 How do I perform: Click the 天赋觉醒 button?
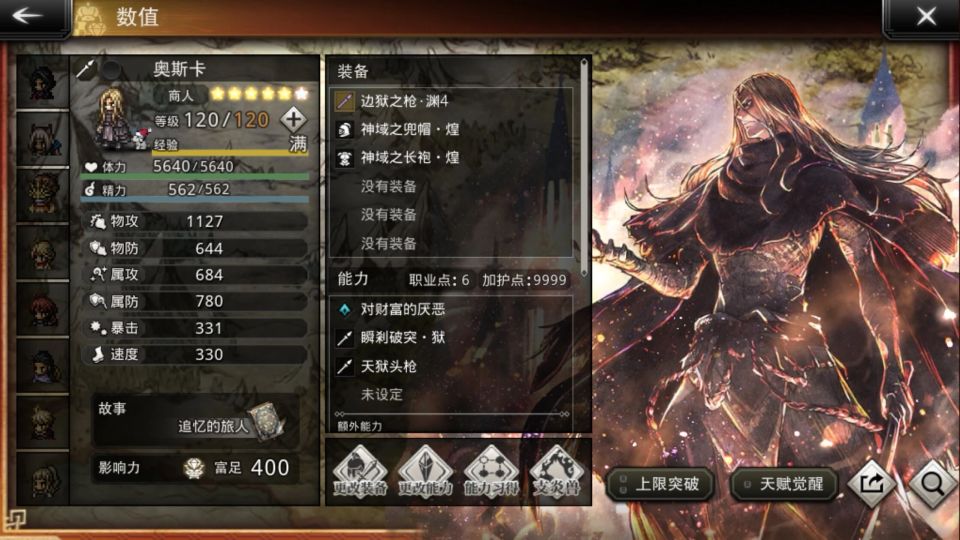tap(785, 484)
